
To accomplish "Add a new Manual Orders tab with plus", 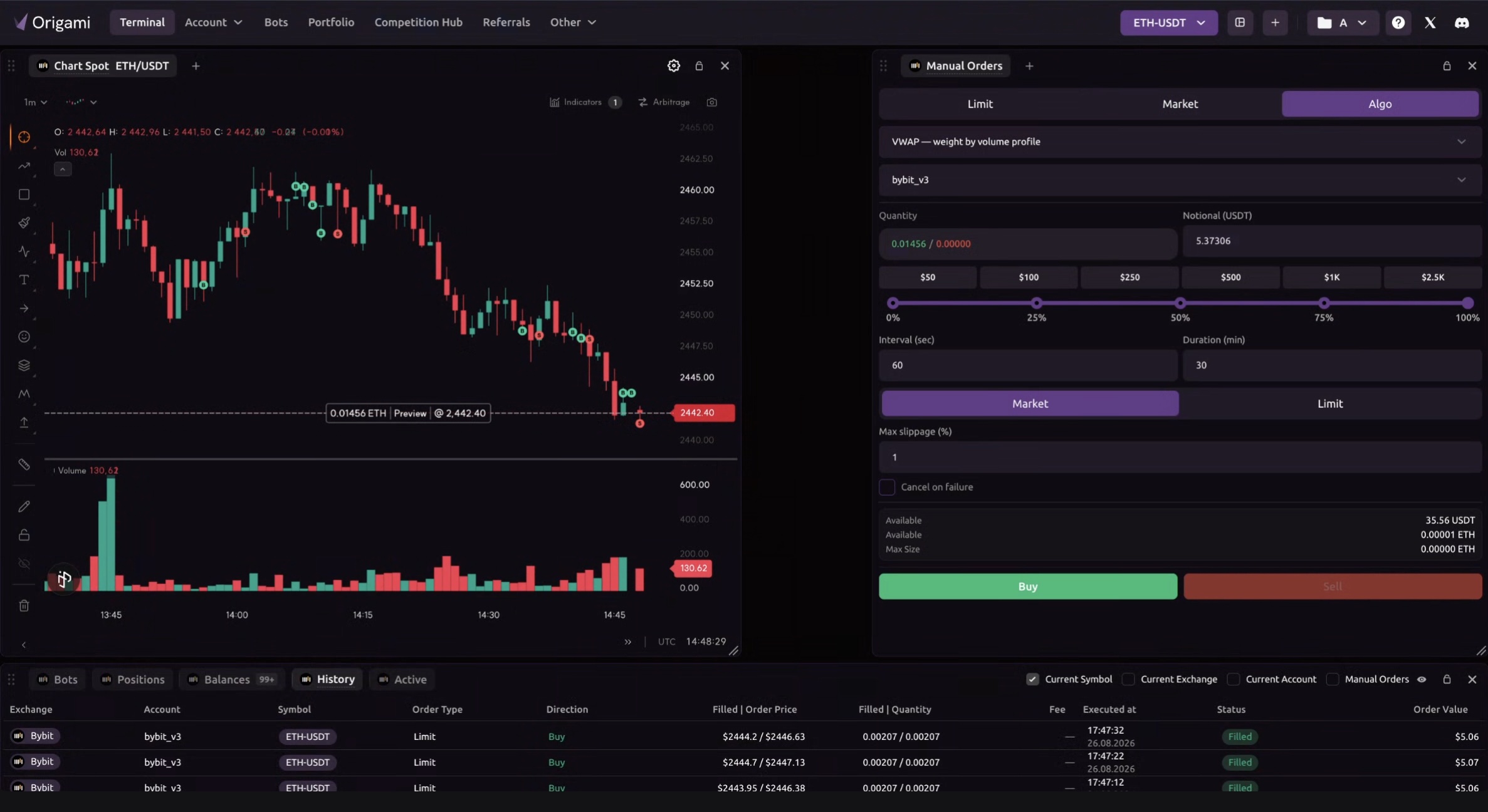I will click(1029, 66).
